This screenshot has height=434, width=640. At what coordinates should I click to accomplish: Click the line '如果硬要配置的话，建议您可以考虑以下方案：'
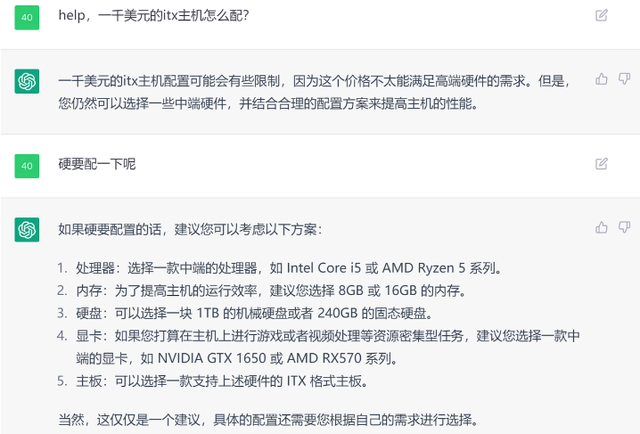(190, 229)
